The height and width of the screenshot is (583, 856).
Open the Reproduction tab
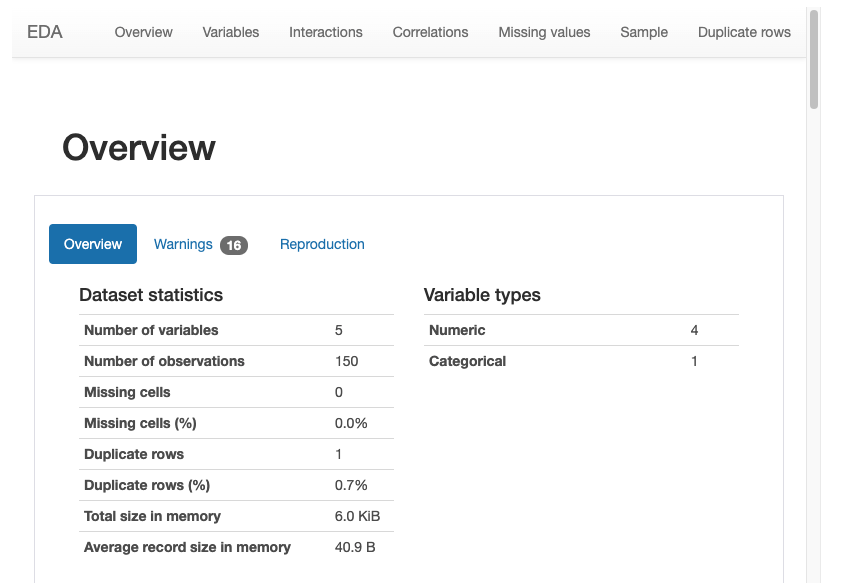[322, 244]
